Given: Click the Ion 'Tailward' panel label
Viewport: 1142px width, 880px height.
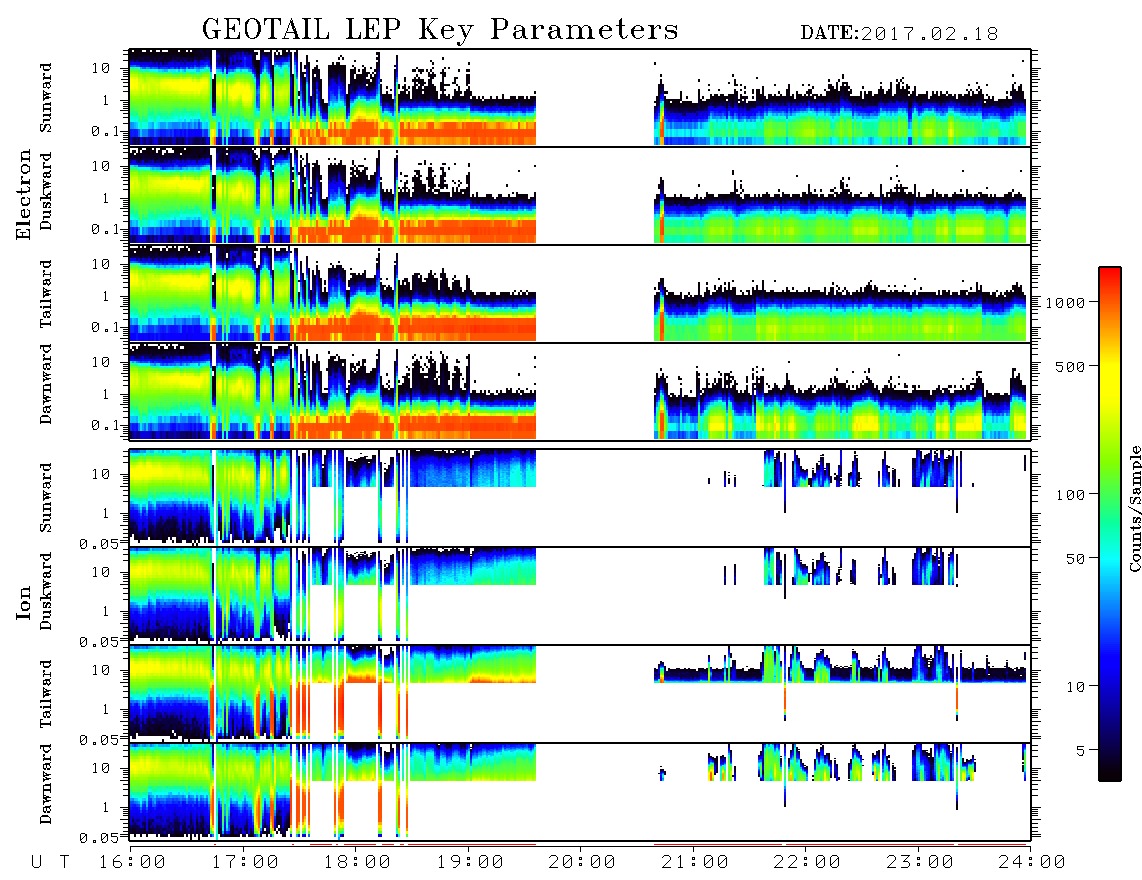Looking at the screenshot, I should tap(46, 694).
